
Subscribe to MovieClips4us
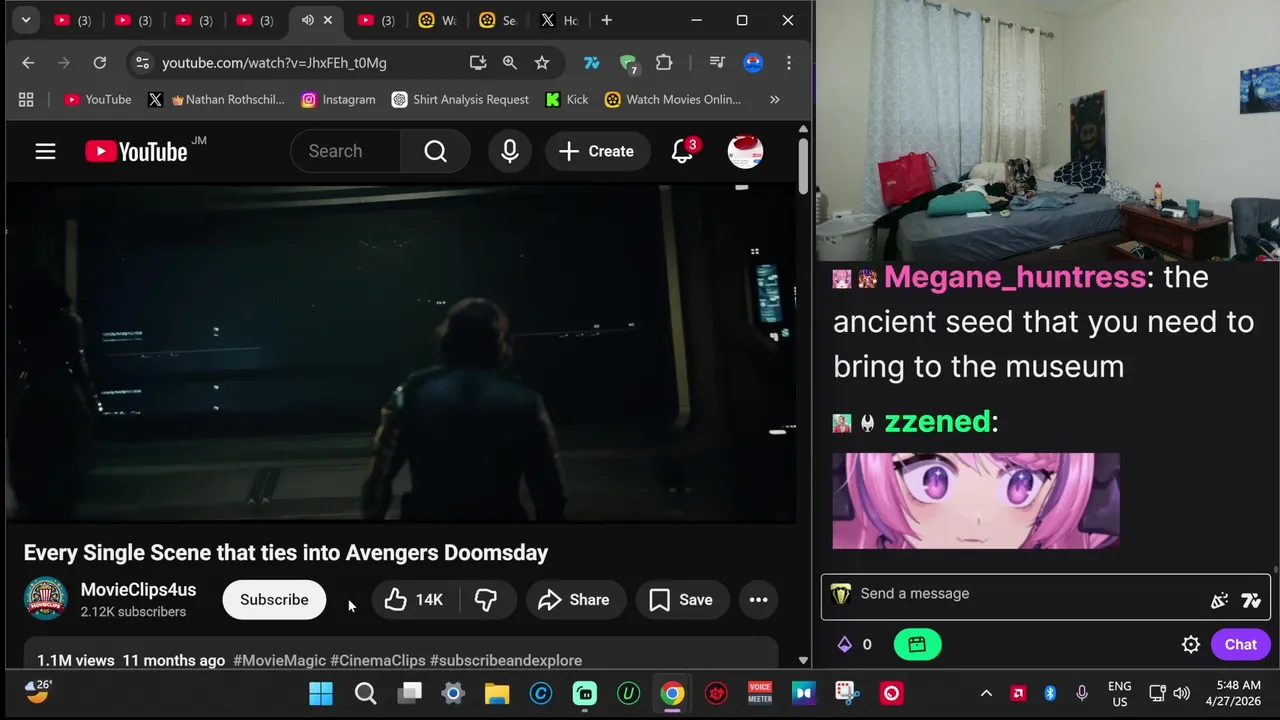pyautogui.click(x=274, y=599)
